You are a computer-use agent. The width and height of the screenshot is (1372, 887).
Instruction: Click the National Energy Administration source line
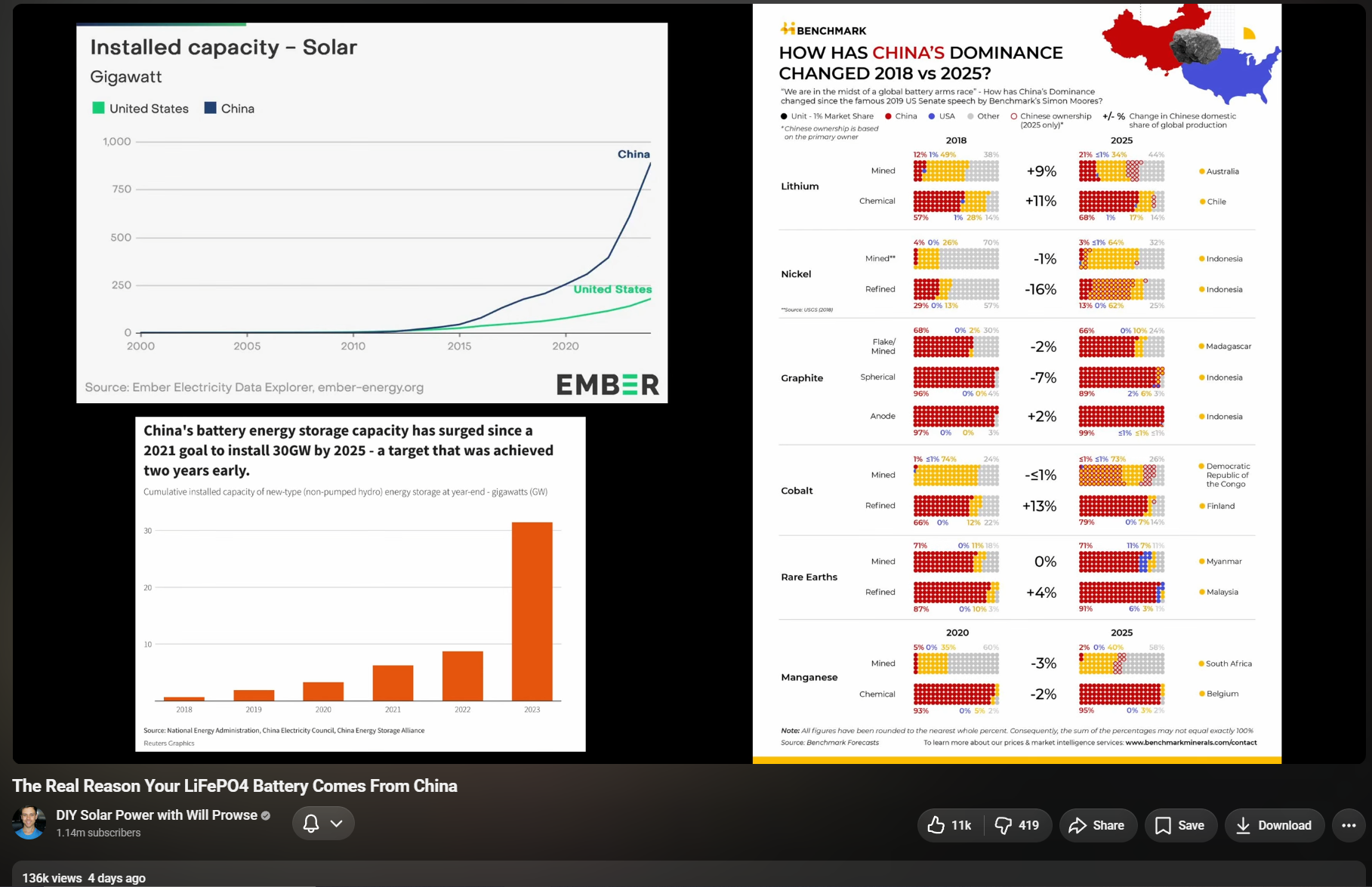coord(284,731)
